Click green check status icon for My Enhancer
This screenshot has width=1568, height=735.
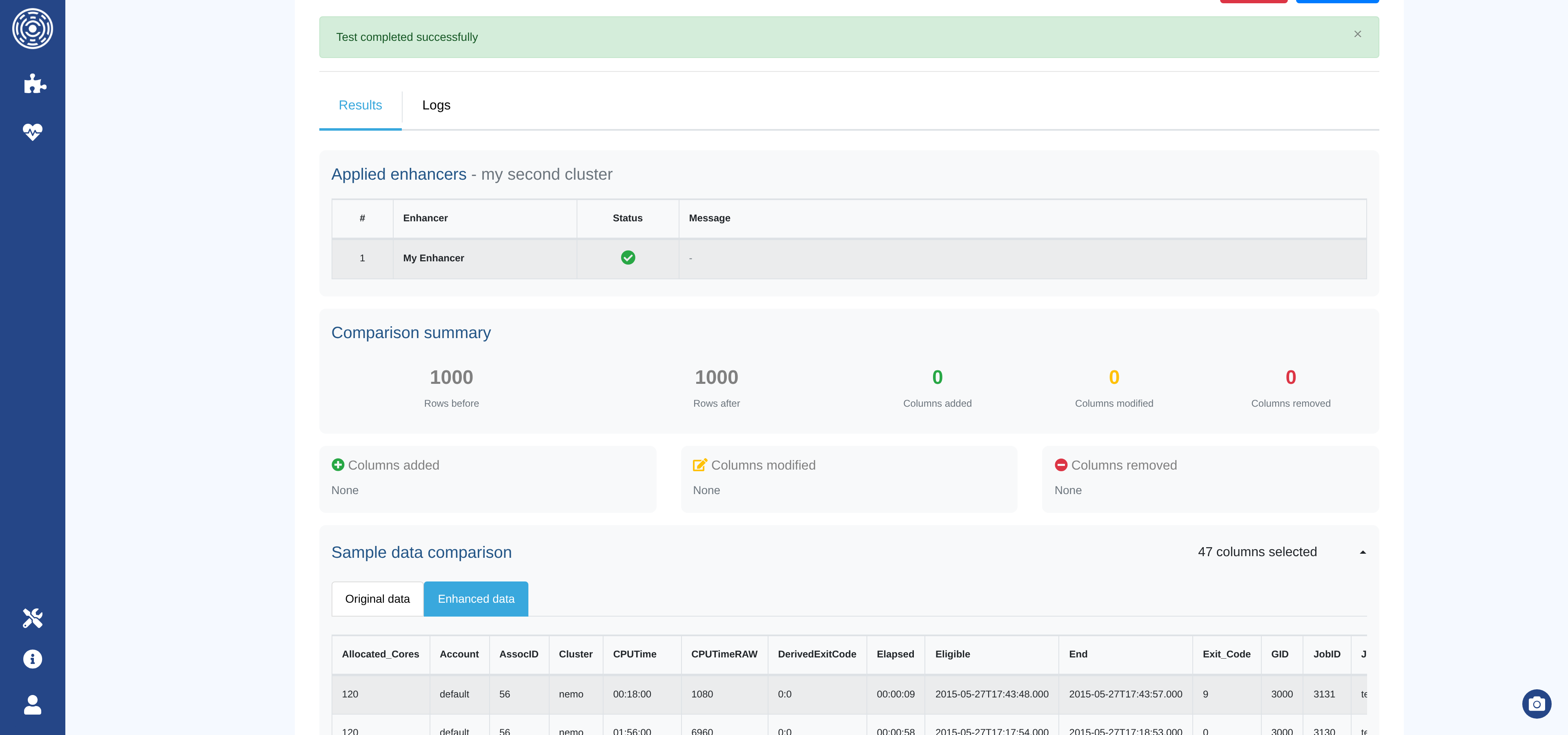(628, 258)
